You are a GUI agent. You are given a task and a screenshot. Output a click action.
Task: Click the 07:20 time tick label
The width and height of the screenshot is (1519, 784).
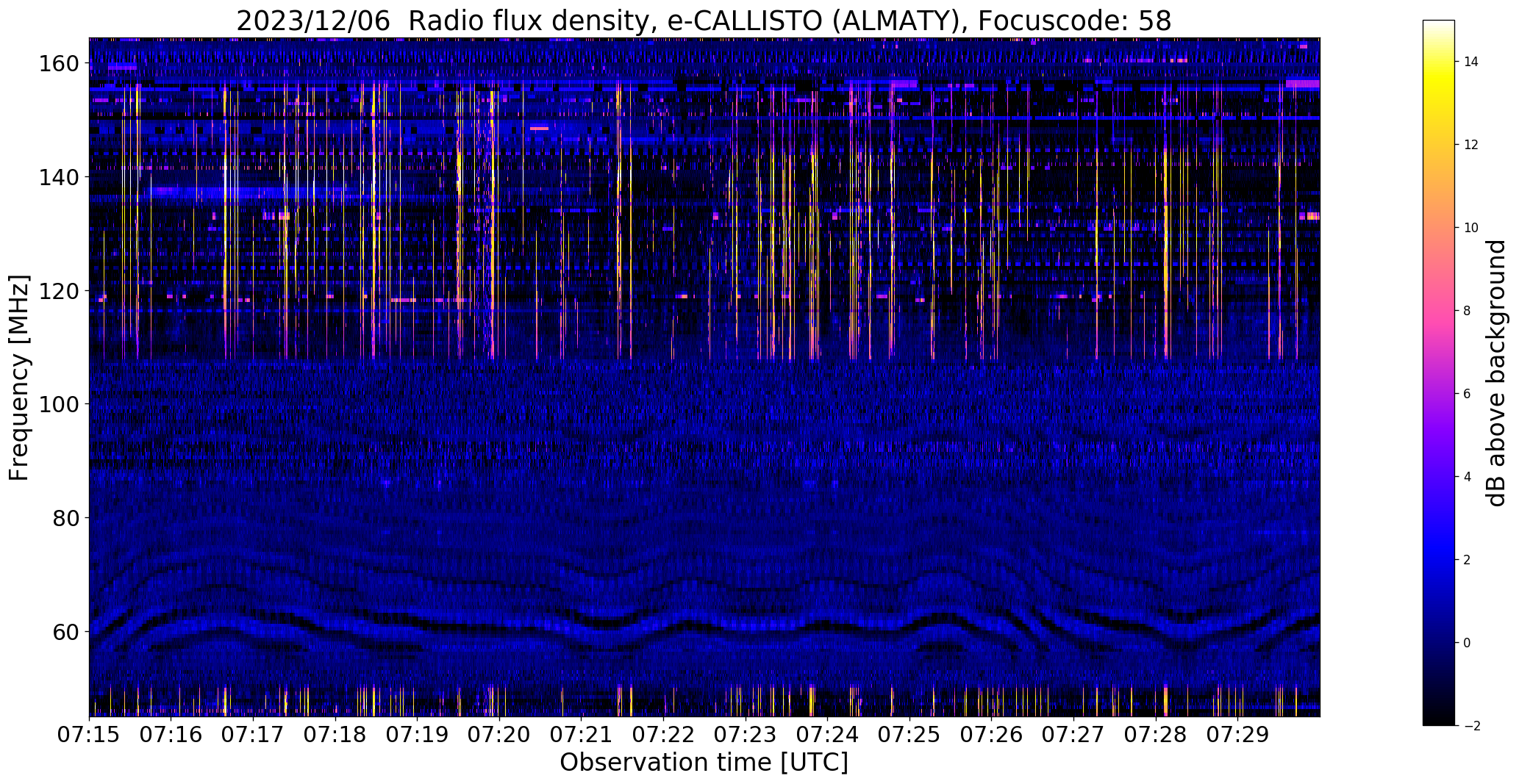coord(500,735)
